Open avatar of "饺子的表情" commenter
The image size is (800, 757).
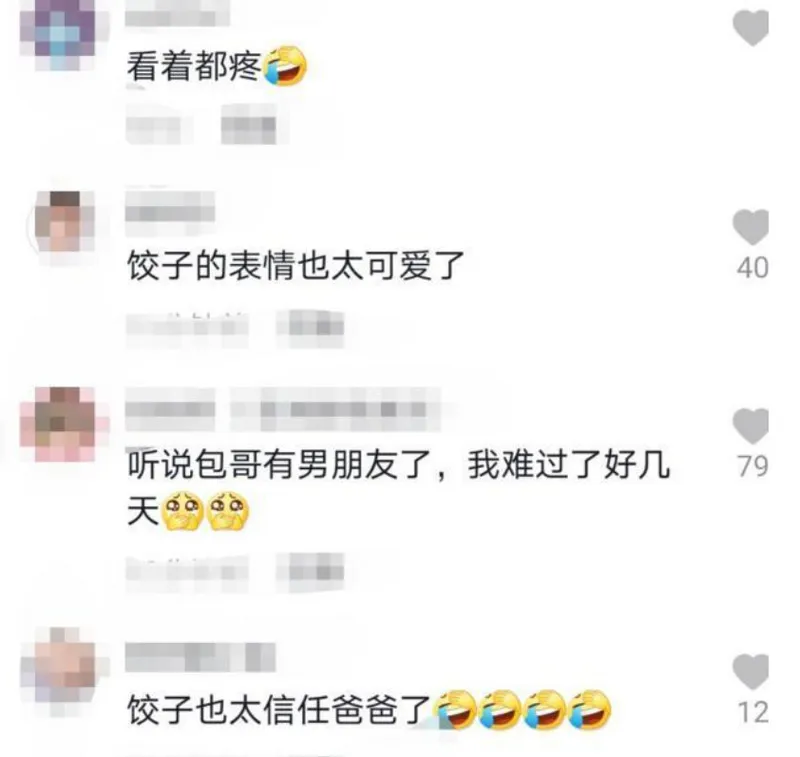(62, 222)
